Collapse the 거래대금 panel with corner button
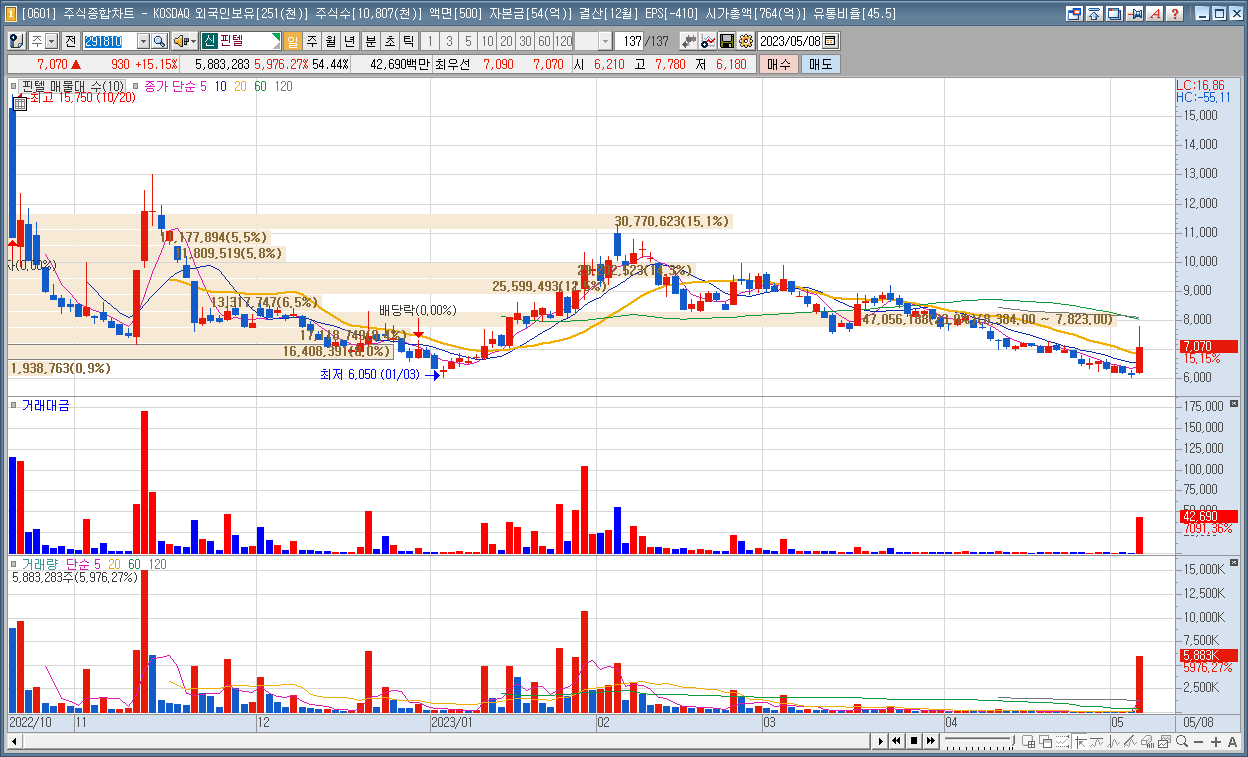The width and height of the screenshot is (1248, 757). 1232,404
